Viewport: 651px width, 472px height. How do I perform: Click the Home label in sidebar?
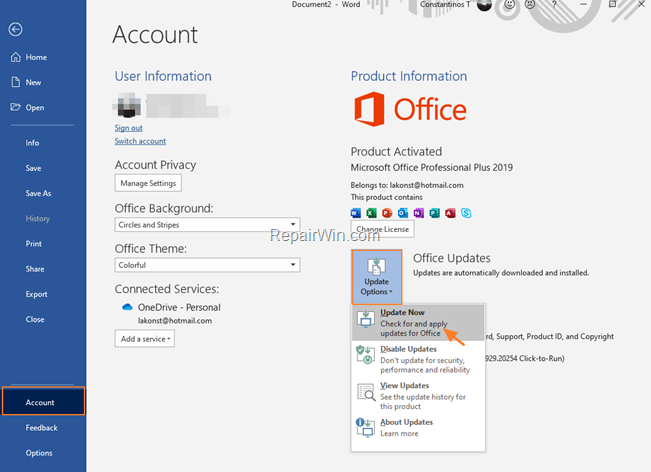(x=36, y=57)
